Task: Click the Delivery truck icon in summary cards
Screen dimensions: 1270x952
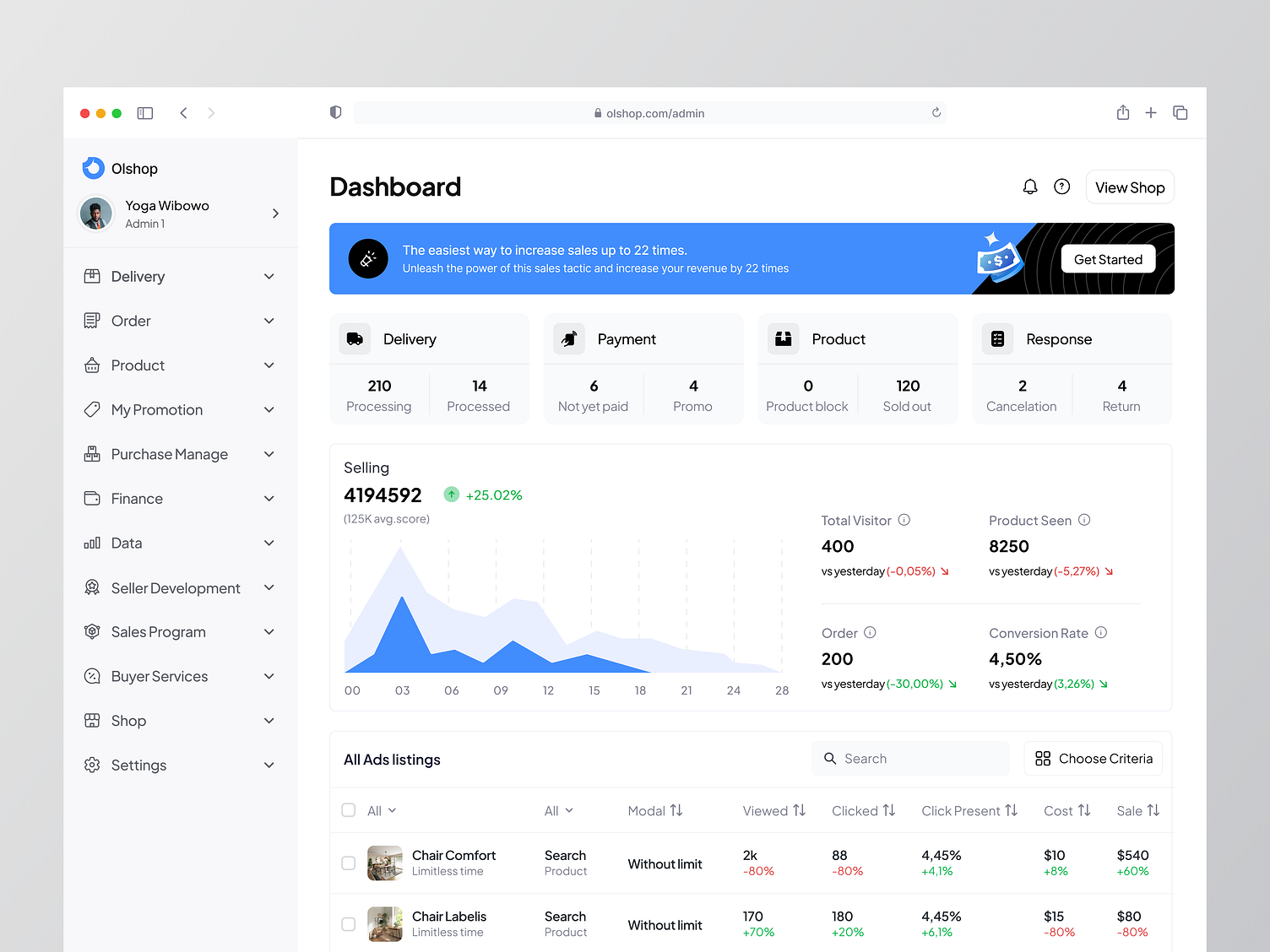Action: coord(355,338)
